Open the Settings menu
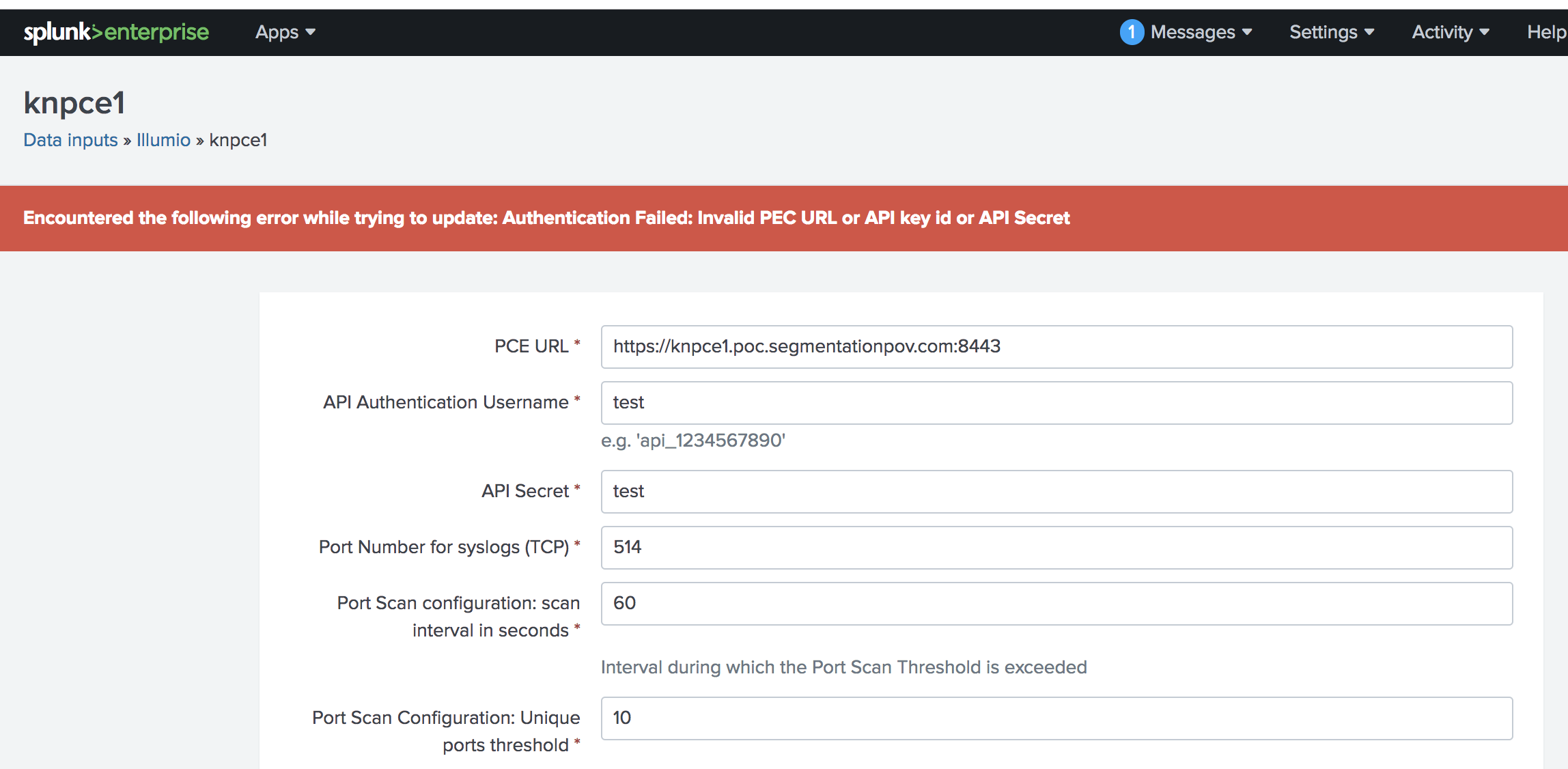 click(x=1332, y=32)
